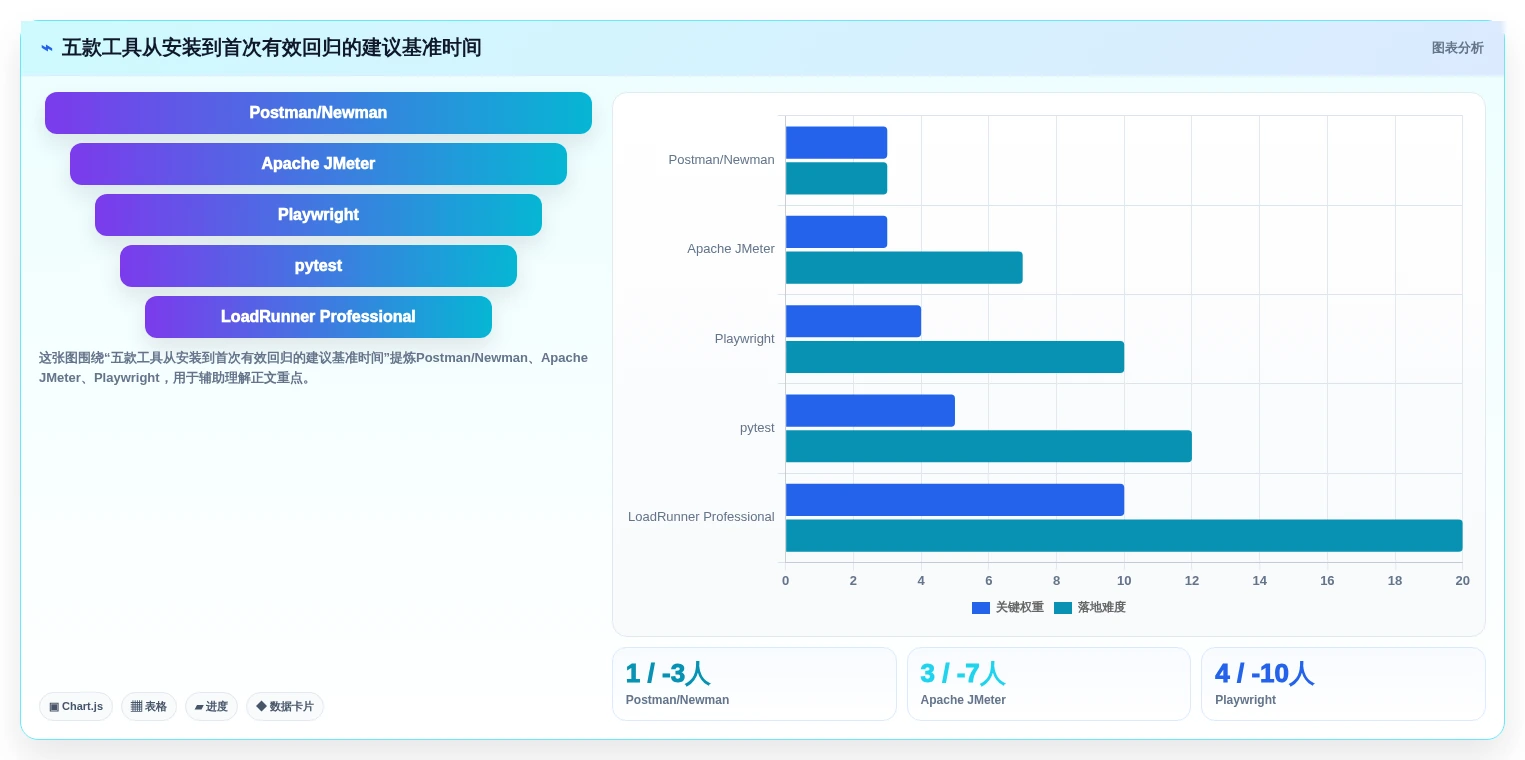Click the 数据卡片 tag chip
Screen dimensions: 1525x760
[285, 706]
